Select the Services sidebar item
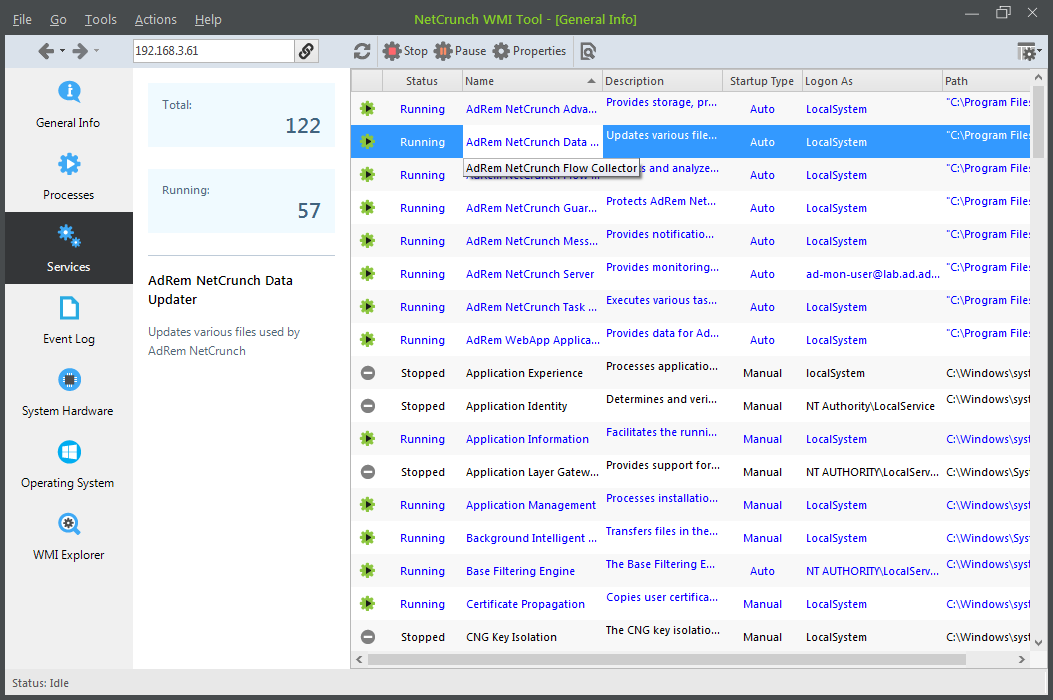Screen dimensions: 1053x700 click(x=68, y=248)
